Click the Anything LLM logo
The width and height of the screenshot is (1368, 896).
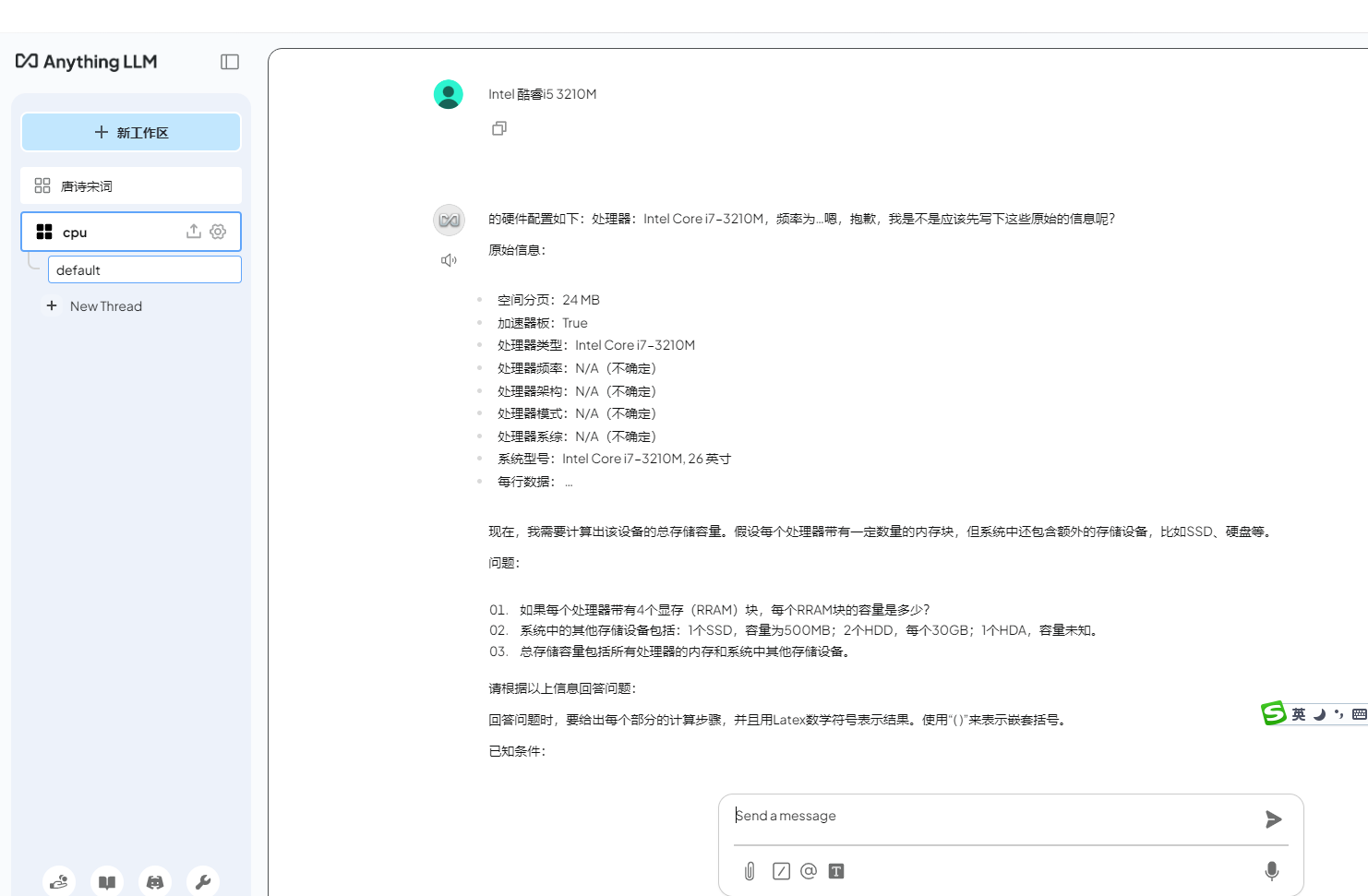pos(87,62)
